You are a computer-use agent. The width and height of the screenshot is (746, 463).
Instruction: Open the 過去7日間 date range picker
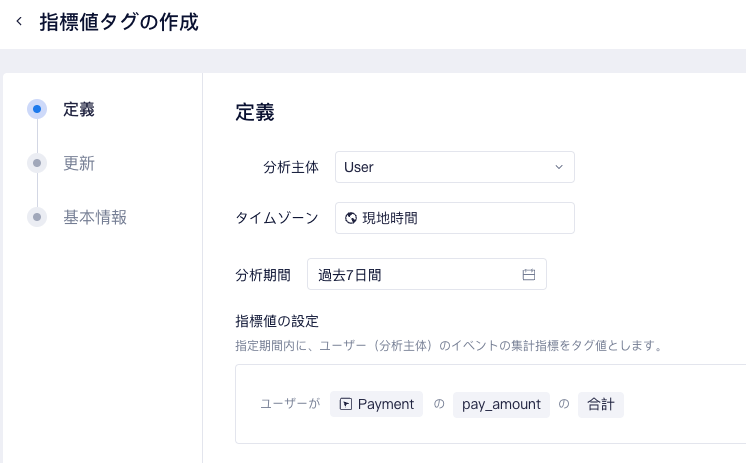pyautogui.click(x=427, y=274)
